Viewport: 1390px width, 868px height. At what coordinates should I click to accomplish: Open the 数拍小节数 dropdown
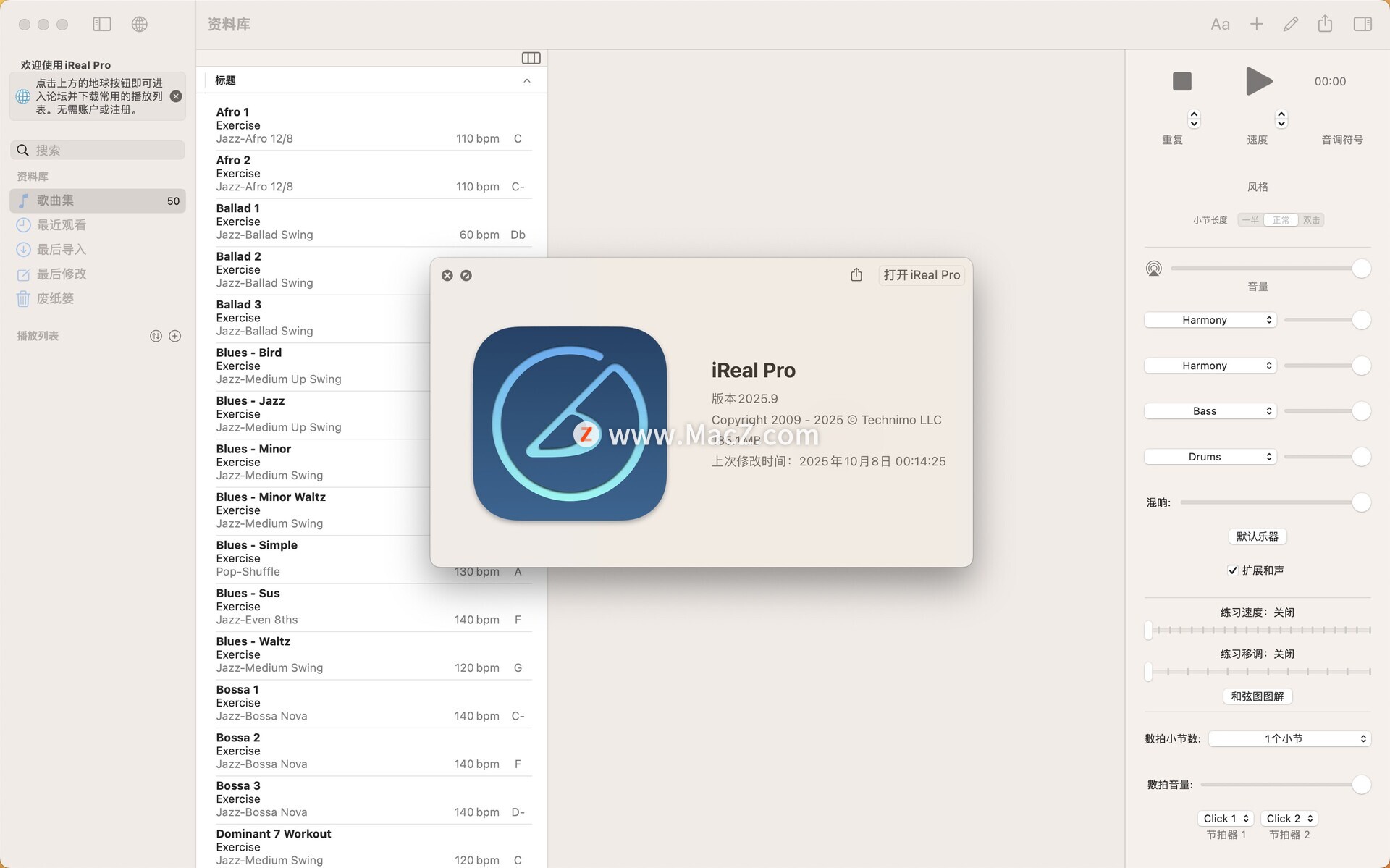point(1289,738)
